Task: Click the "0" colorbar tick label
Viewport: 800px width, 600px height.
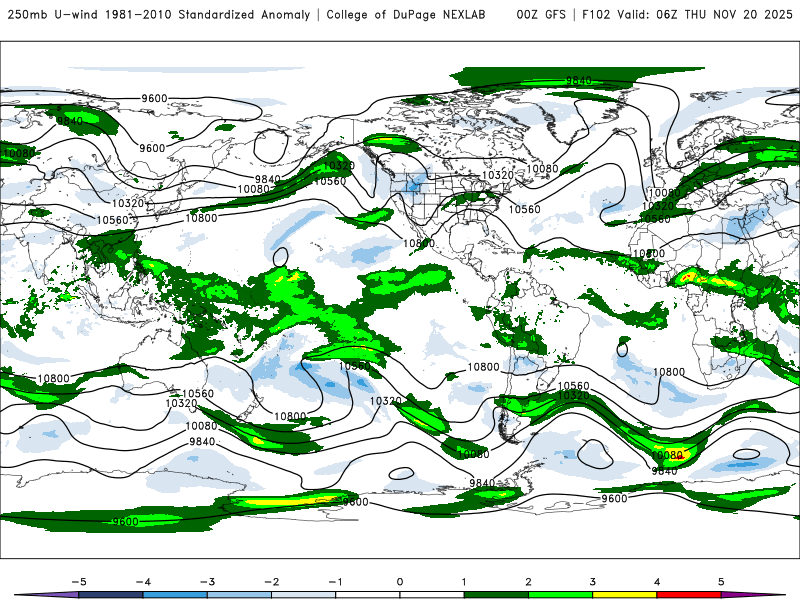Action: [x=400, y=582]
